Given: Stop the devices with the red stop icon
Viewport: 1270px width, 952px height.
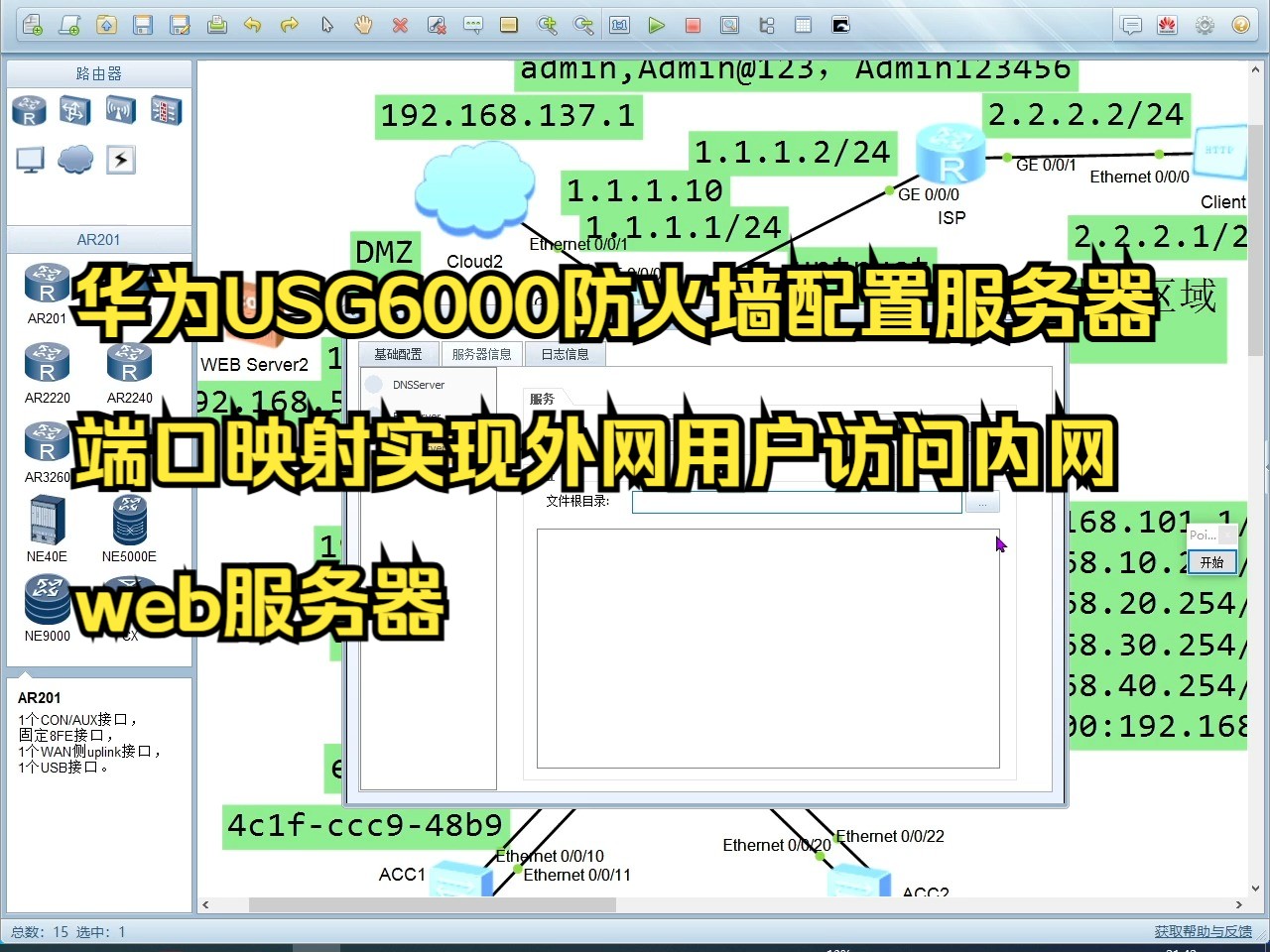Looking at the screenshot, I should tap(694, 25).
